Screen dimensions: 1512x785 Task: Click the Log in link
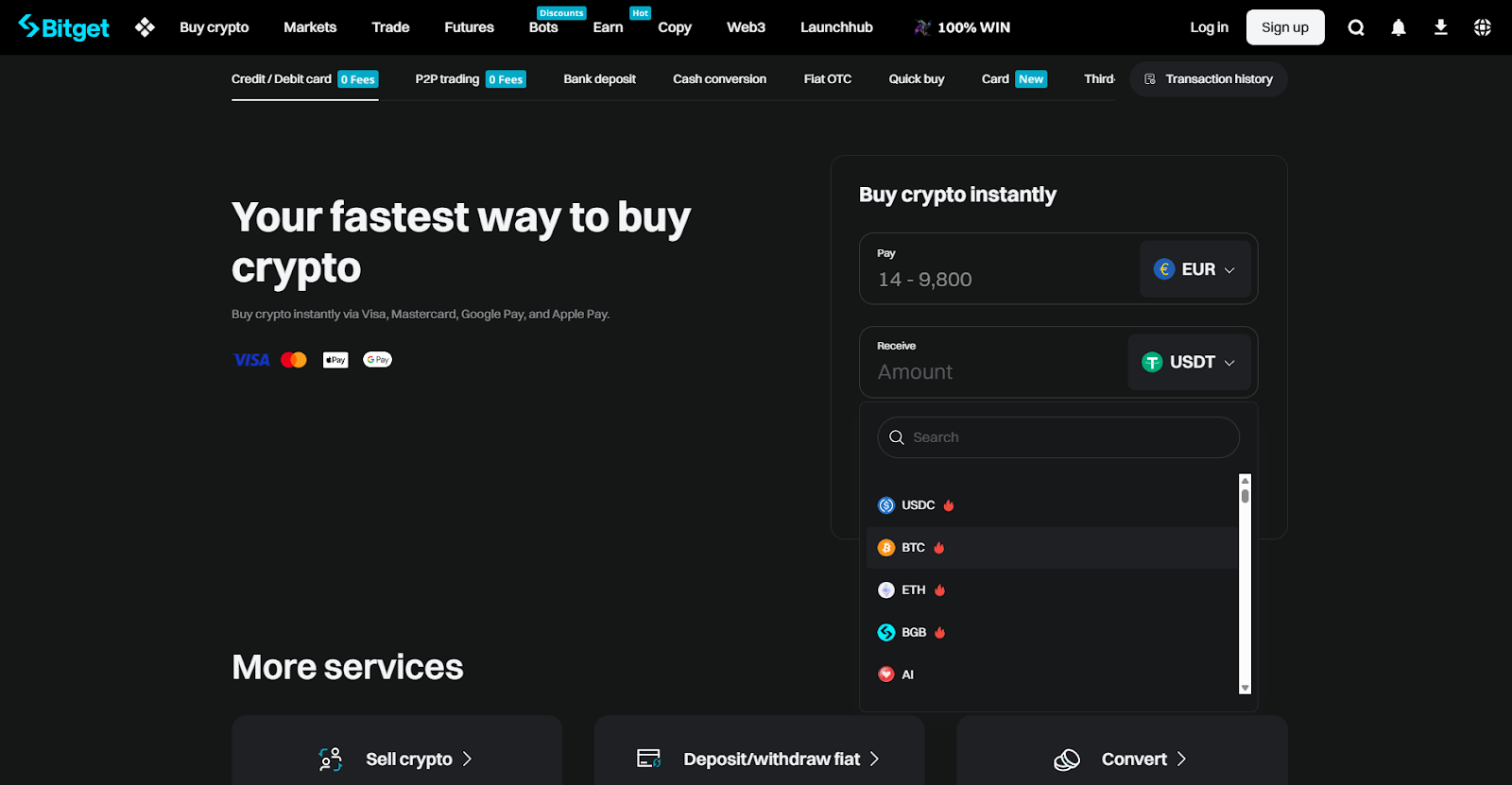pyautogui.click(x=1209, y=27)
